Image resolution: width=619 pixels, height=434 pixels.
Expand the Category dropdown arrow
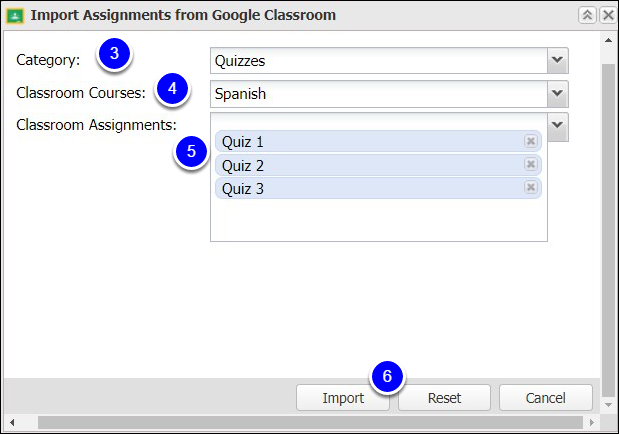(557, 60)
